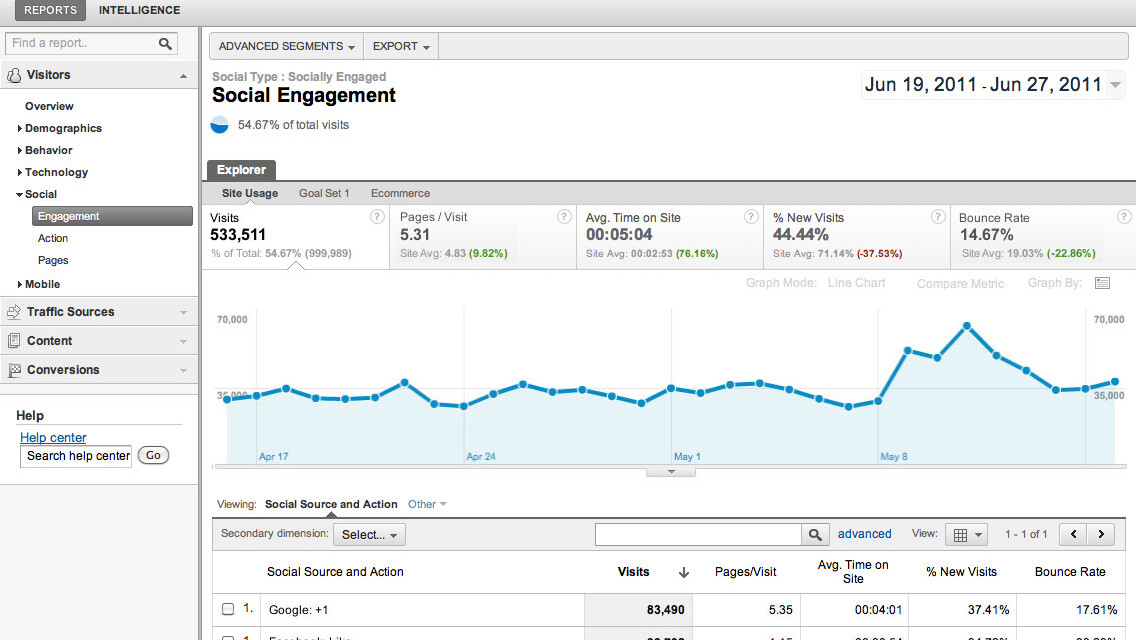Click the help icon on Bounce Rate
Screen dimensions: 1137x640
[1125, 217]
